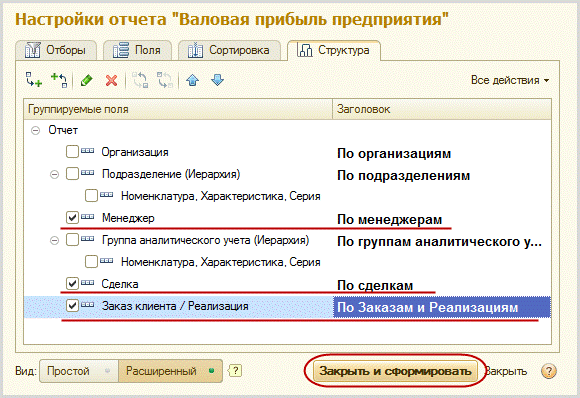This screenshot has width=580, height=398.
Task: Click the field icon next to Организация
Action: point(87,151)
